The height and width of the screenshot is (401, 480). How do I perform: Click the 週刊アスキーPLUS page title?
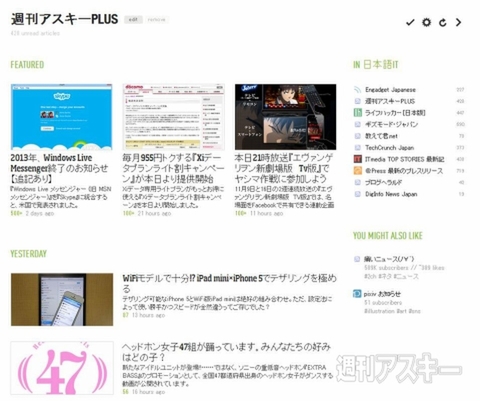coord(64,19)
